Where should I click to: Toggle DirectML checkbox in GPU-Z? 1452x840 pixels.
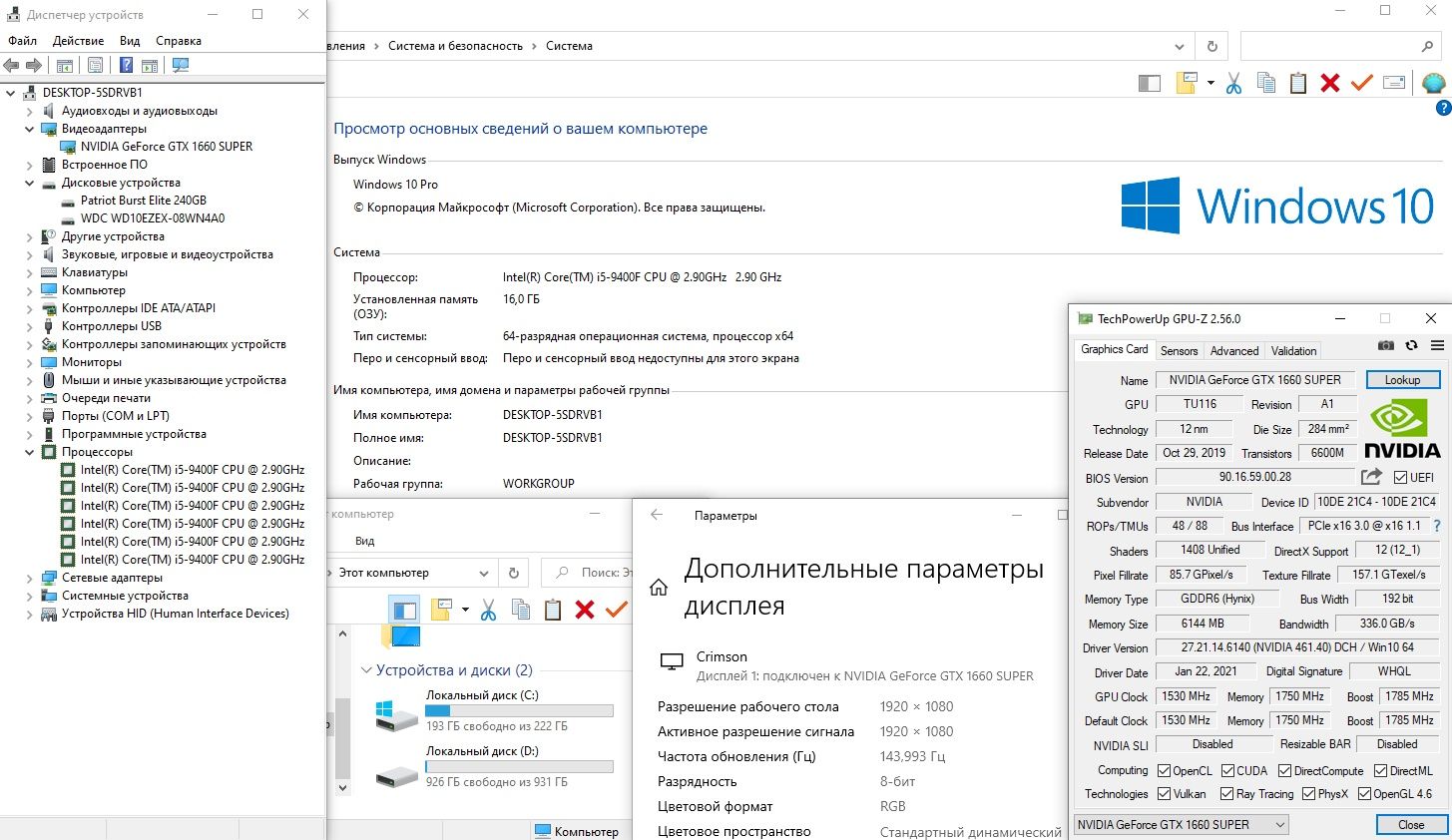point(1380,770)
